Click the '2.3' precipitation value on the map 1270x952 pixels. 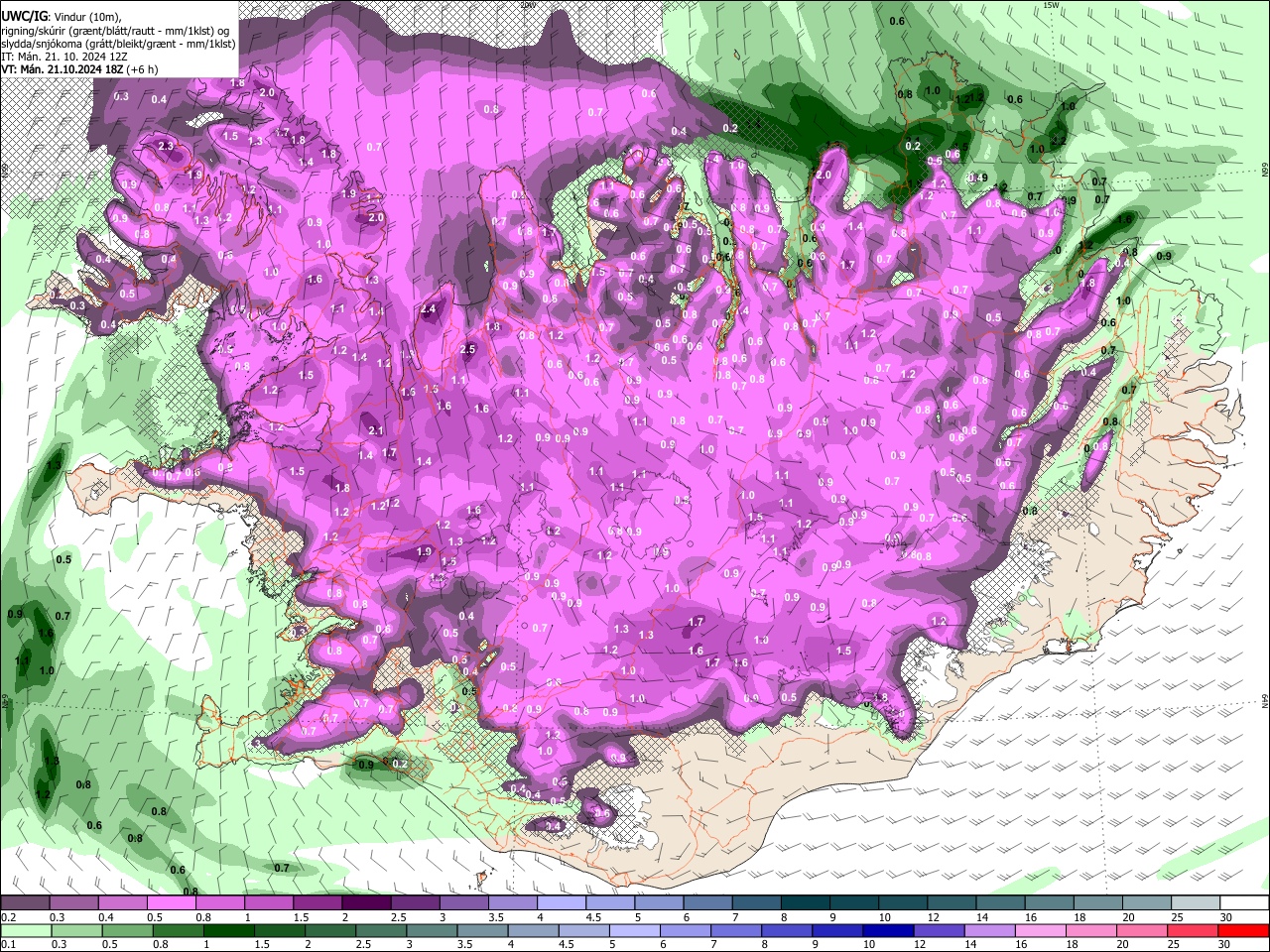[166, 147]
